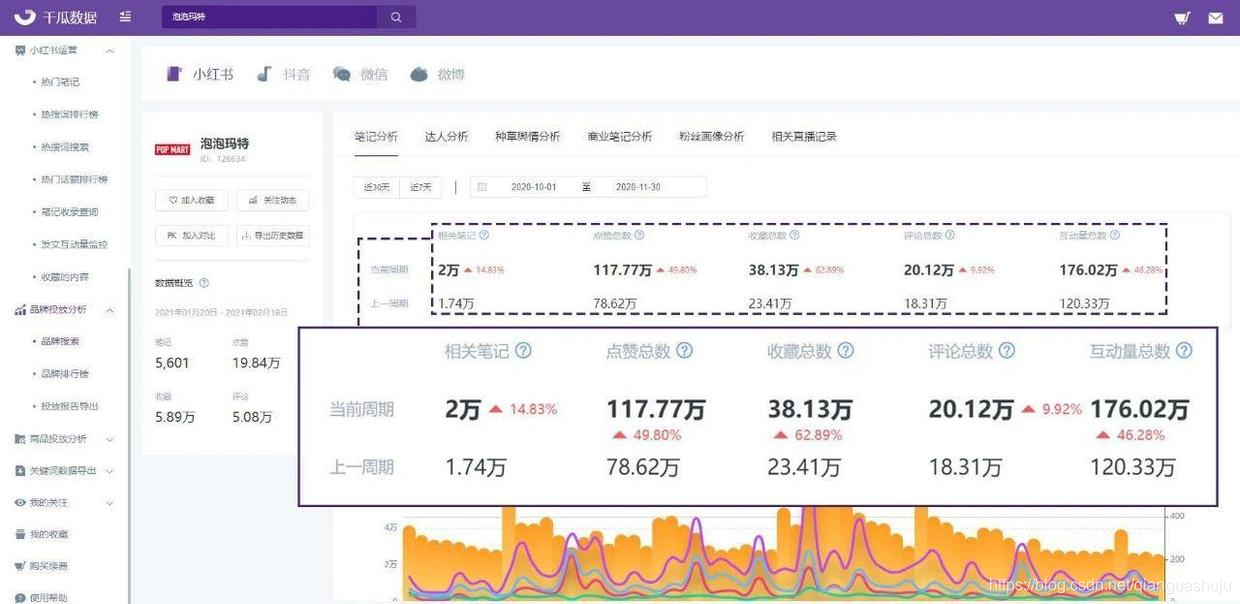
Task: Expand the 关键词数据导出 sidebar section
Action: click(x=60, y=470)
